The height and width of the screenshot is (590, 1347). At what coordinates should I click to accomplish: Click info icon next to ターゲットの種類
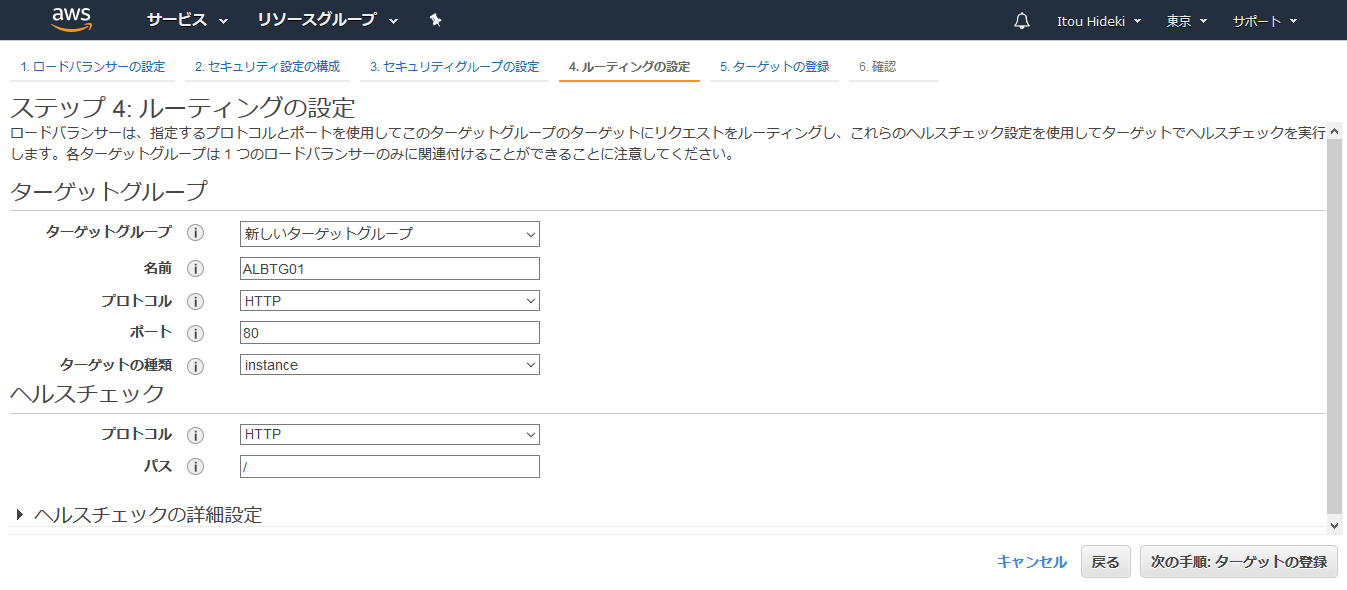click(x=195, y=365)
